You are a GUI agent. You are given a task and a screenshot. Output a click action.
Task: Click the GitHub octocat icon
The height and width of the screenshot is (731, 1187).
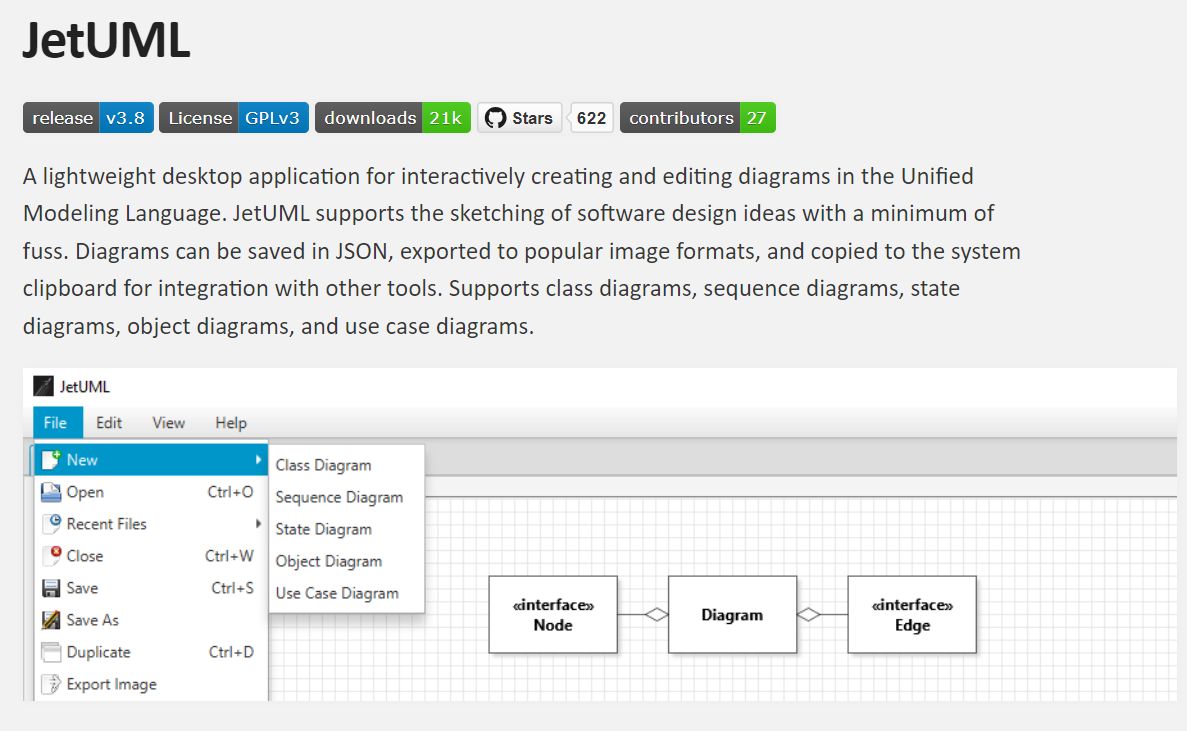[495, 118]
